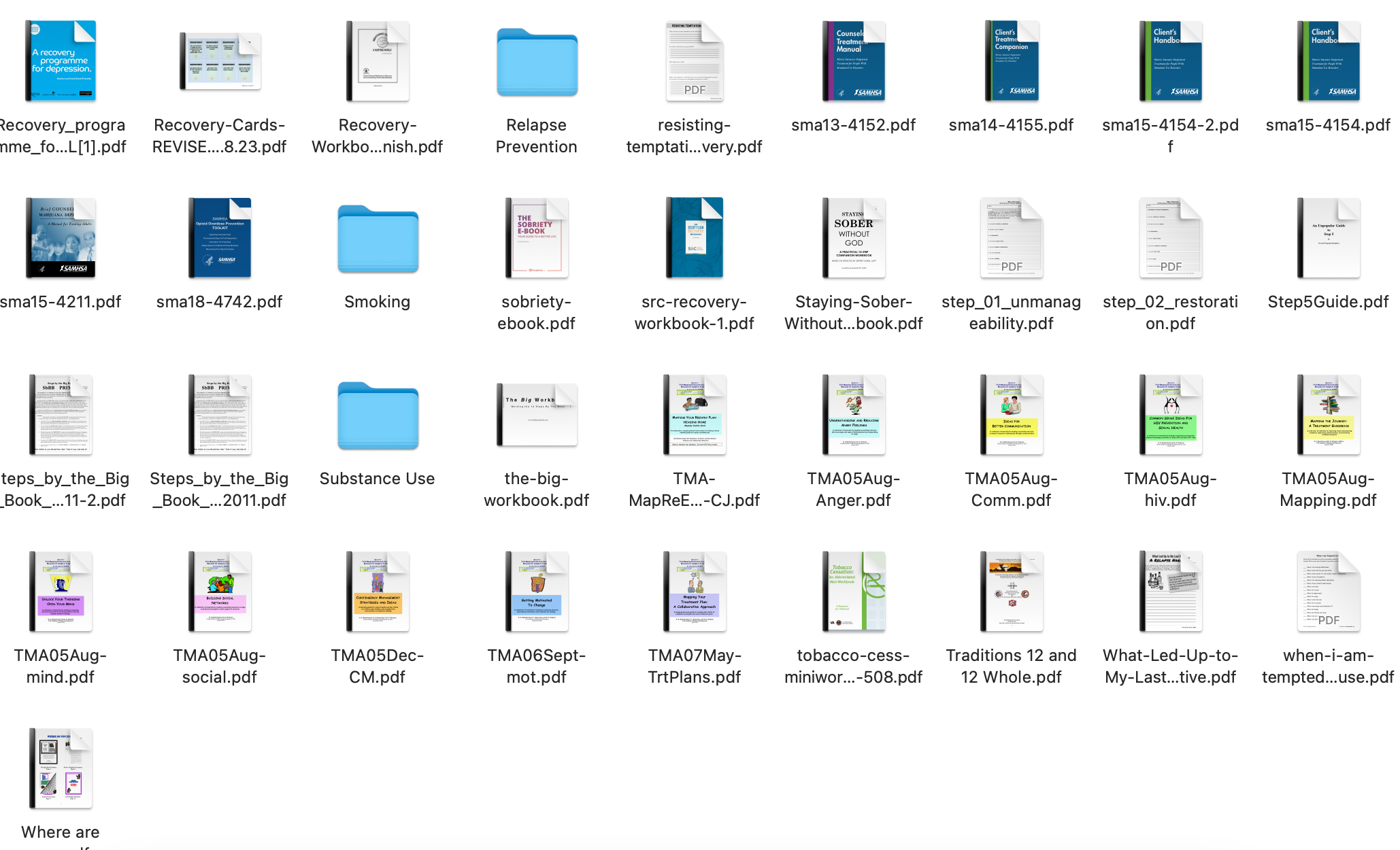Open the Substance Use folder

(378, 415)
